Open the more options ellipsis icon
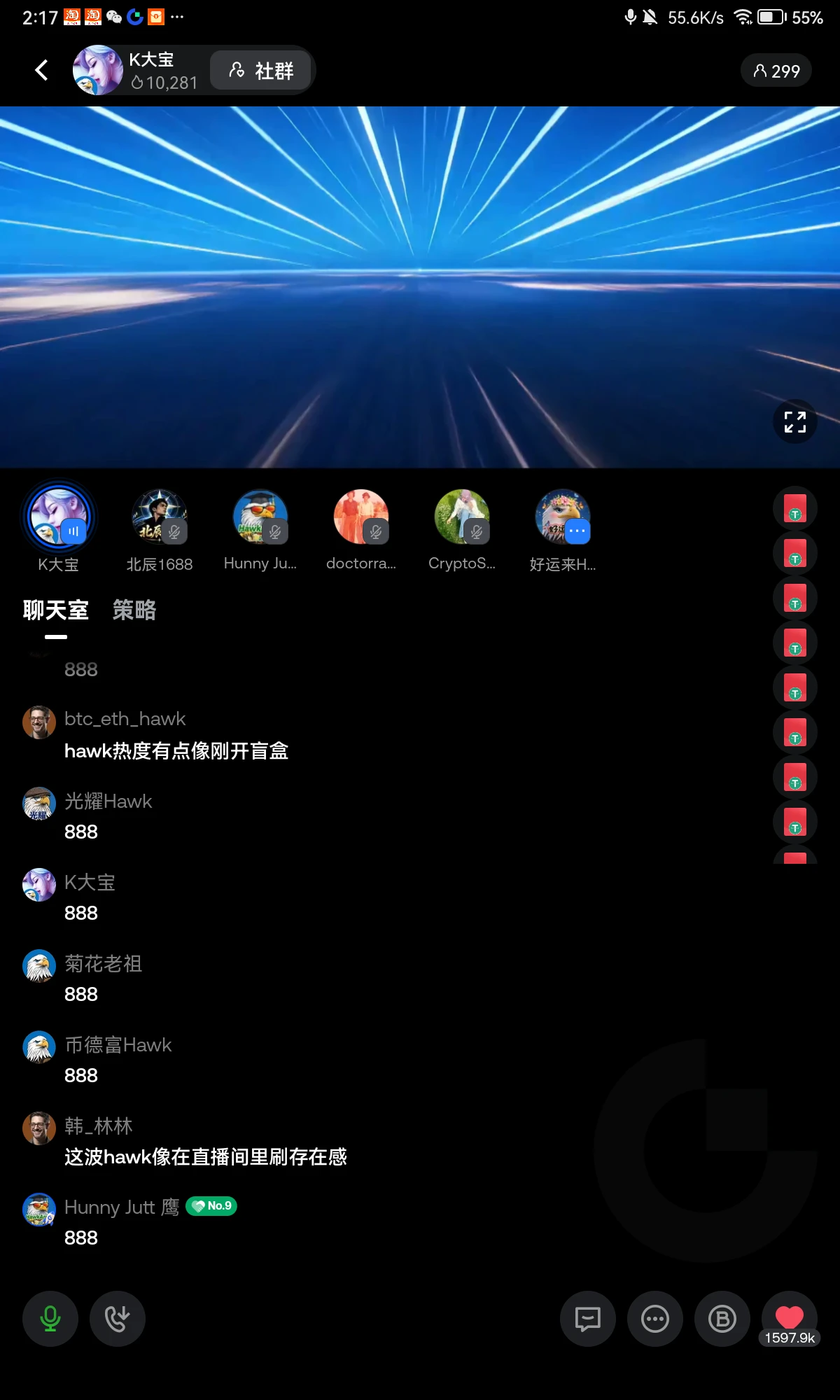The height and width of the screenshot is (1400, 840). (655, 1319)
